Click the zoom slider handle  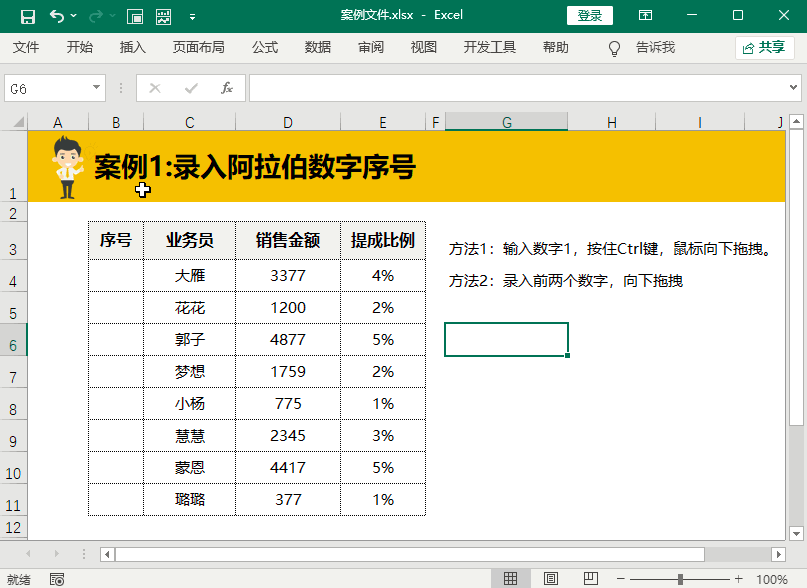(x=680, y=579)
